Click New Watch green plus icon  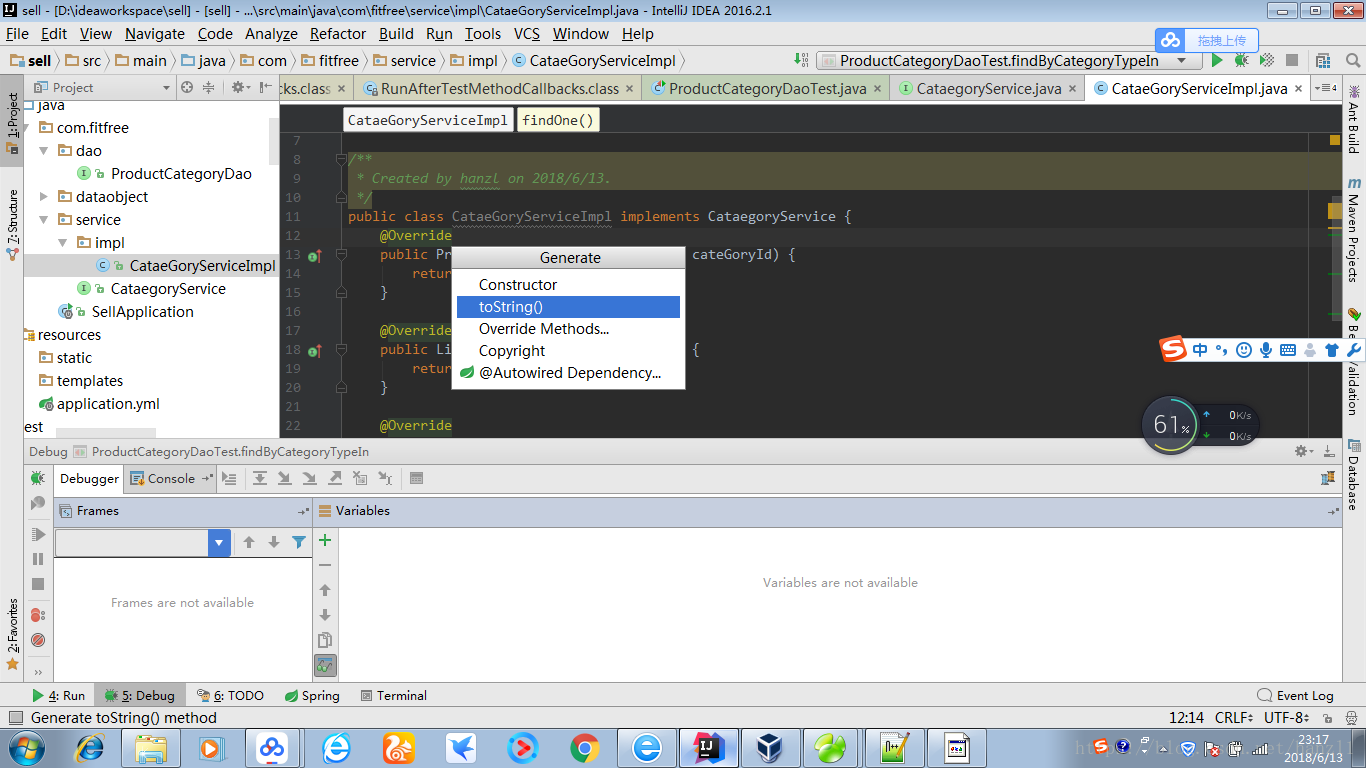pyautogui.click(x=325, y=540)
